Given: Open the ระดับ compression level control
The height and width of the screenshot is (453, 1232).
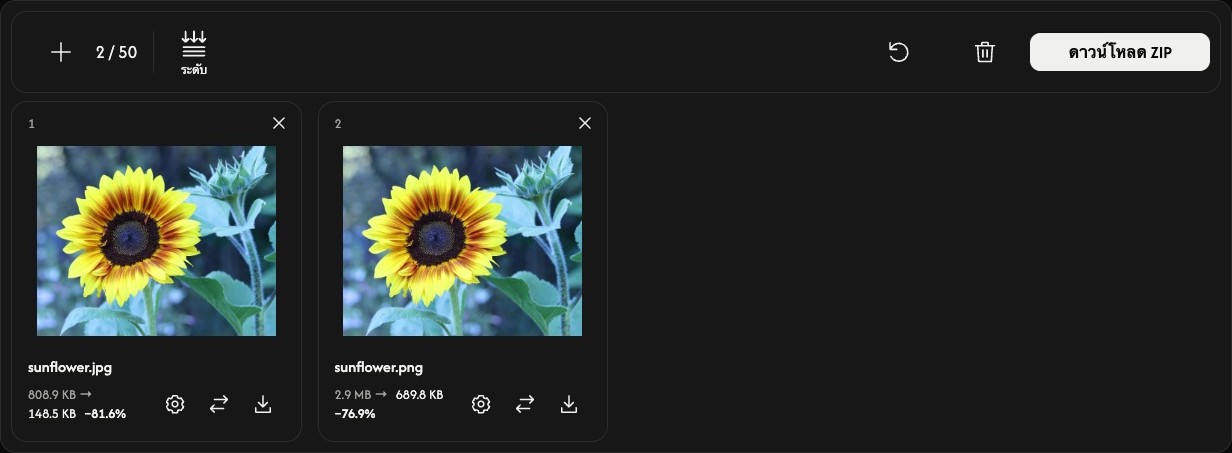Looking at the screenshot, I should 194,53.
